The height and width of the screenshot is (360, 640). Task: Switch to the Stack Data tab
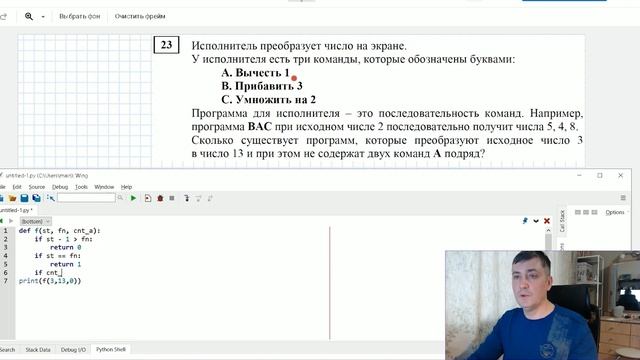point(38,350)
